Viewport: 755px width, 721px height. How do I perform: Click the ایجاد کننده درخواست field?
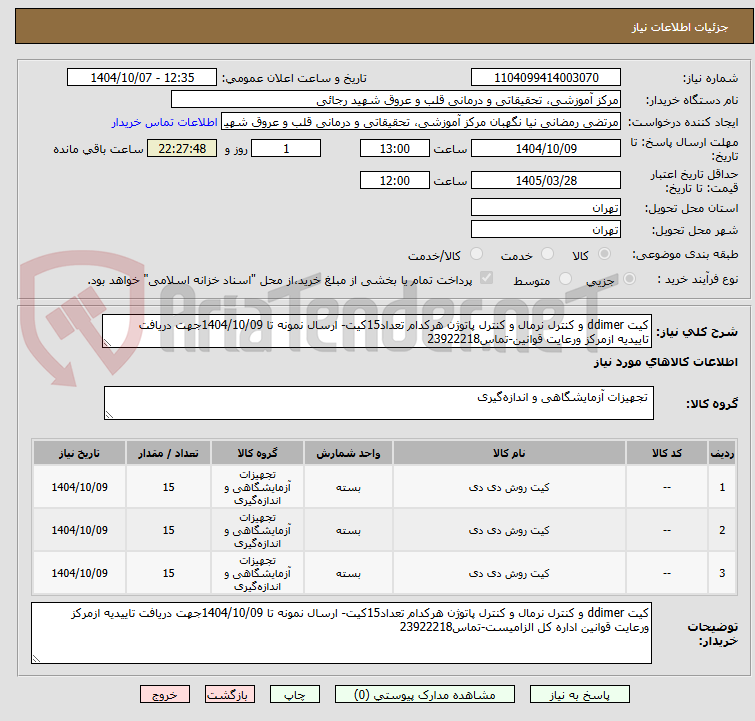pyautogui.click(x=421, y=122)
